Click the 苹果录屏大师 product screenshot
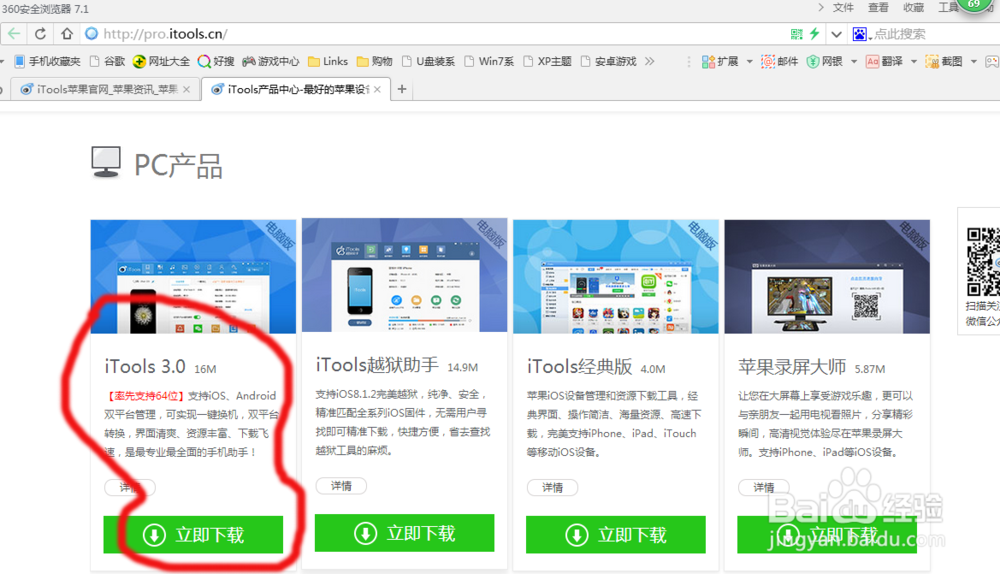Screen dimensions: 1000x574 pyautogui.click(x=827, y=276)
